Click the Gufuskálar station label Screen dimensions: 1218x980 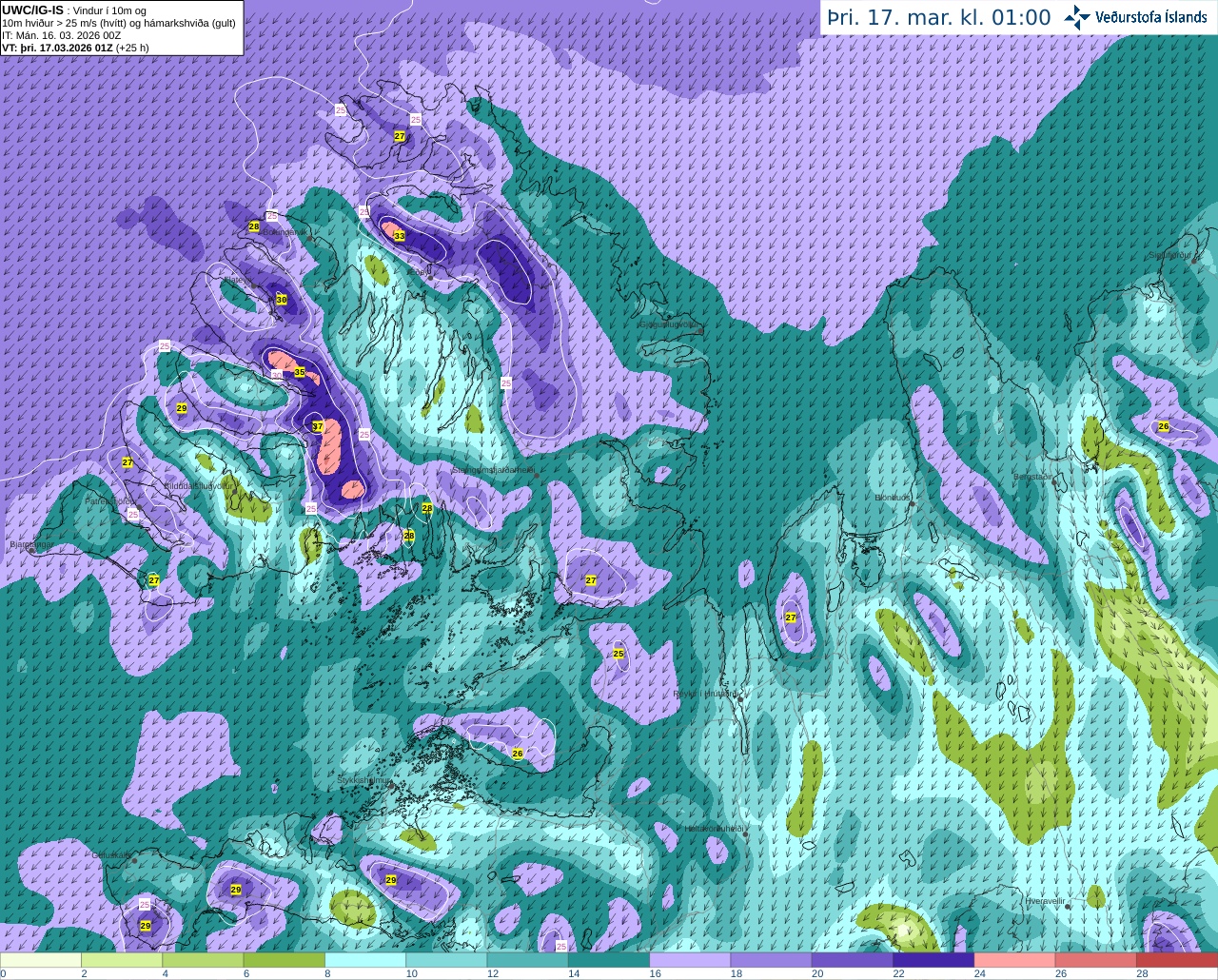click(111, 855)
